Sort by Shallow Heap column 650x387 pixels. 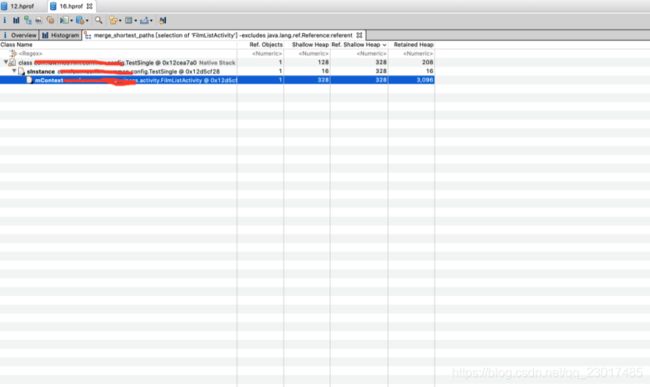[307, 44]
